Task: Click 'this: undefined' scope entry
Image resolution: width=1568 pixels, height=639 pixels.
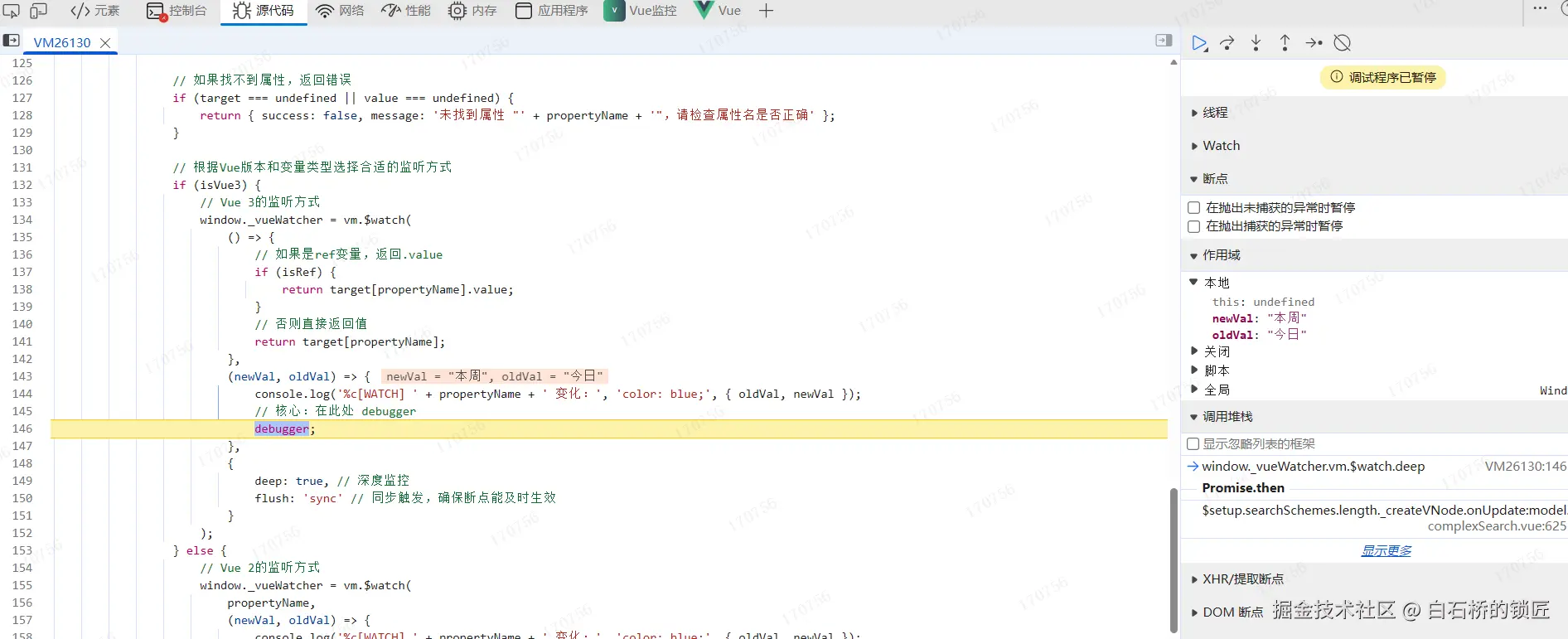Action: tap(1263, 303)
